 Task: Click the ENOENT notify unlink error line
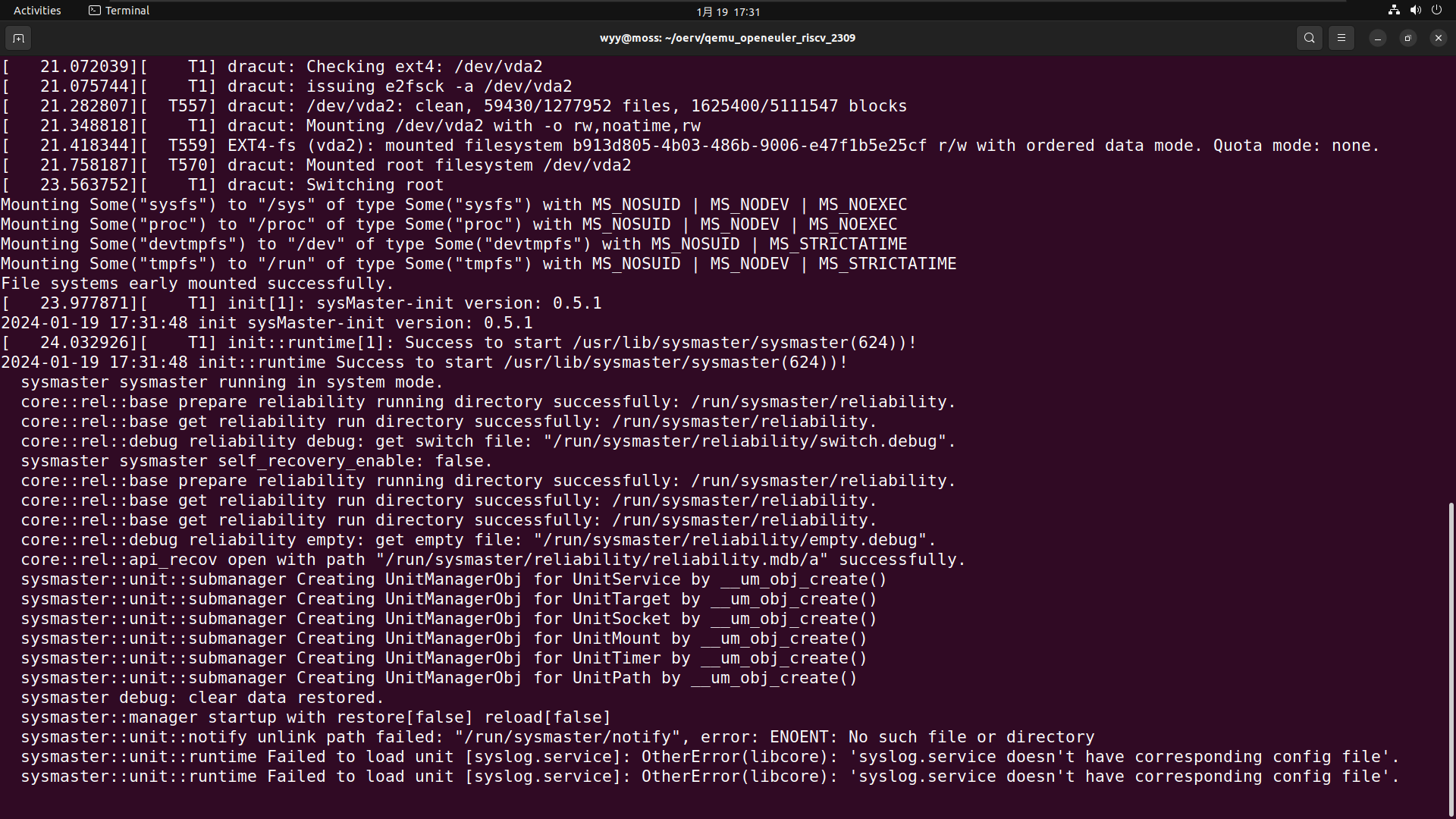point(557,737)
